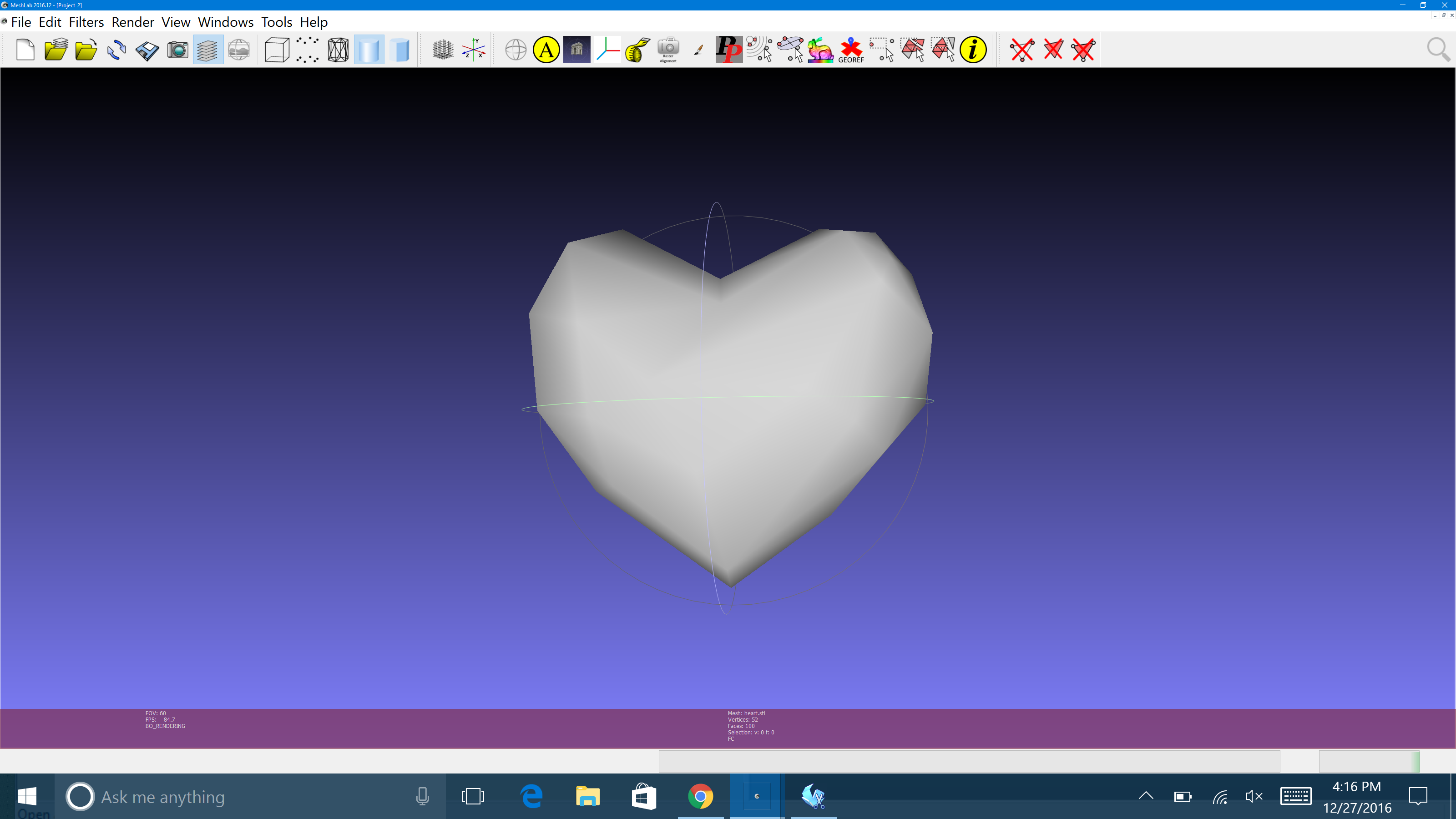The height and width of the screenshot is (819, 1456).
Task: Open the arch photo reference tool
Action: tap(576, 50)
